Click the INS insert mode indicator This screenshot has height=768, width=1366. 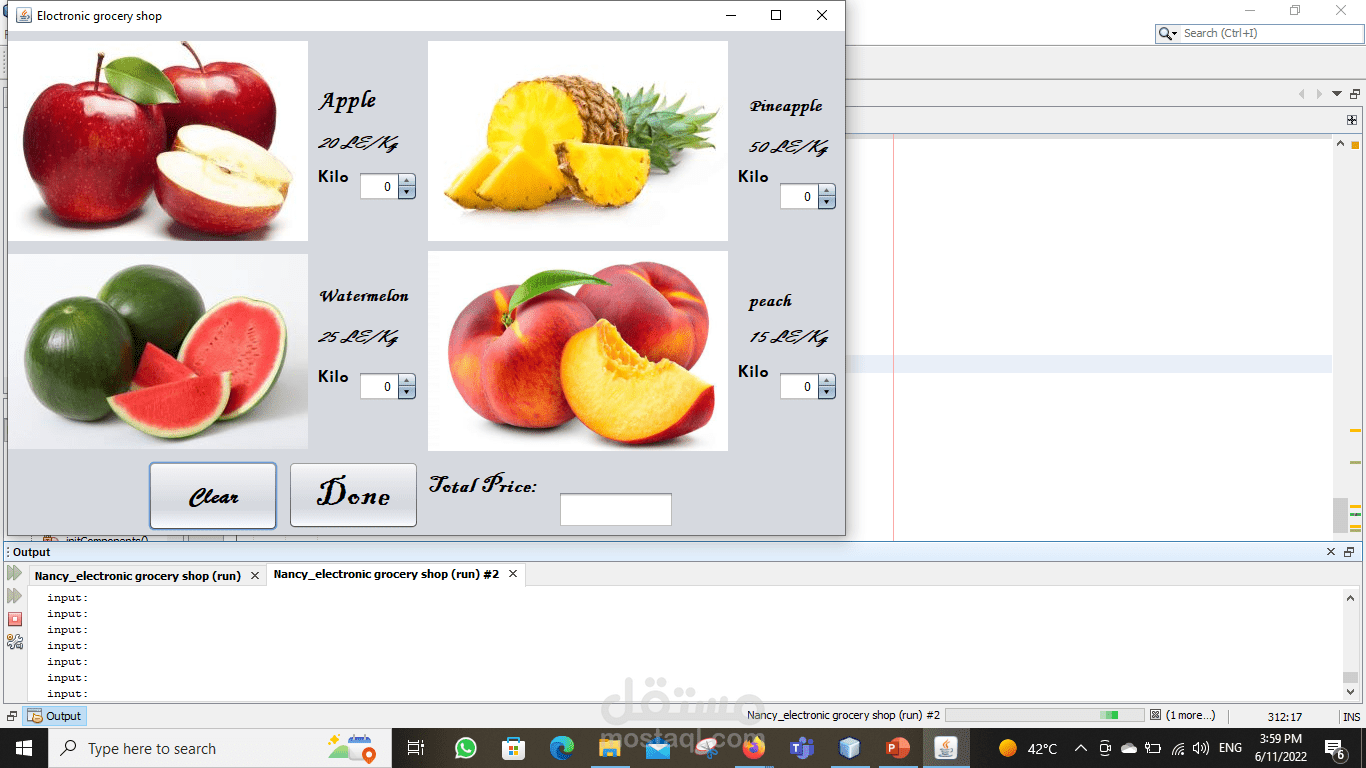[x=1351, y=717]
